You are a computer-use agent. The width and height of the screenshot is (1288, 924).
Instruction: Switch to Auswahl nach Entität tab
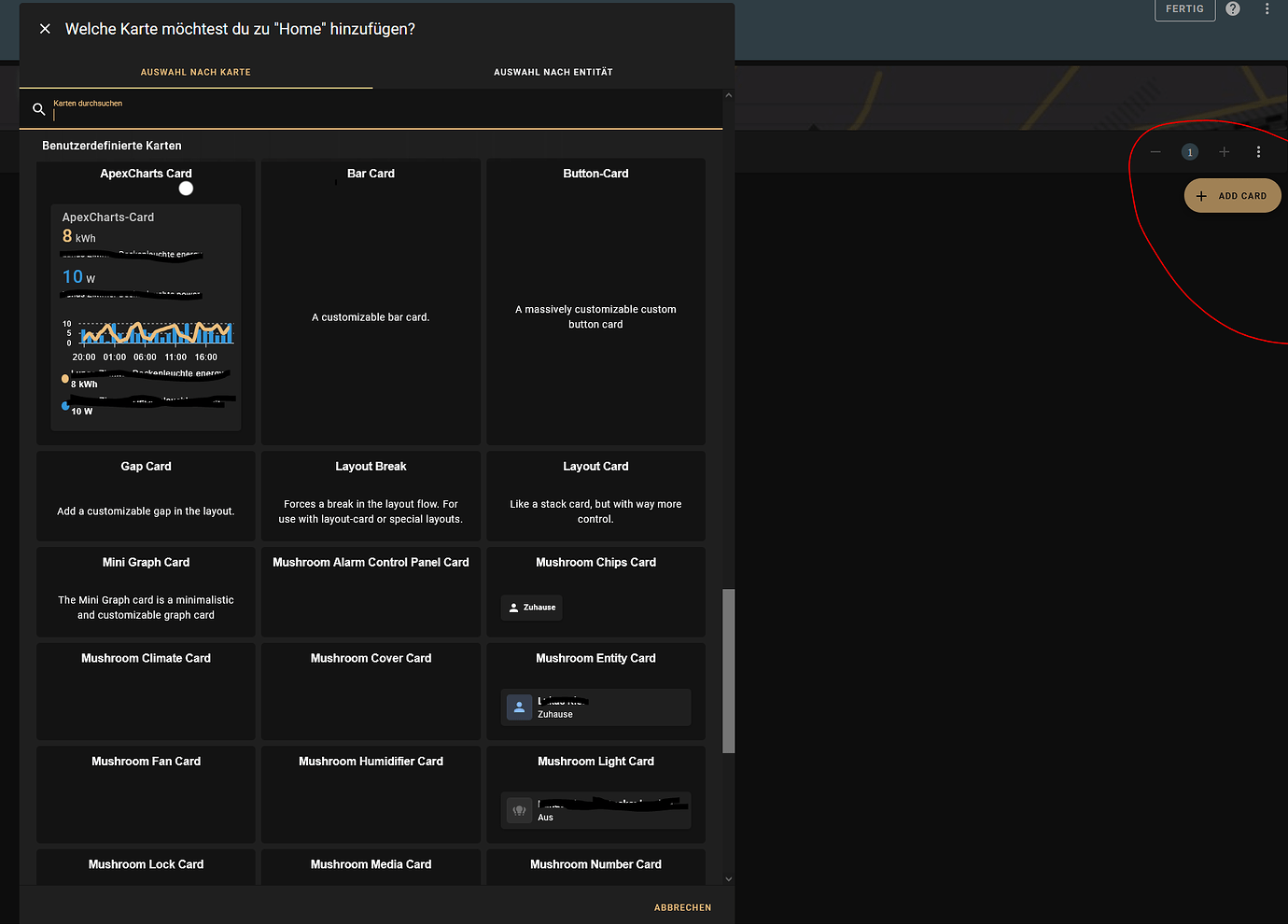553,72
